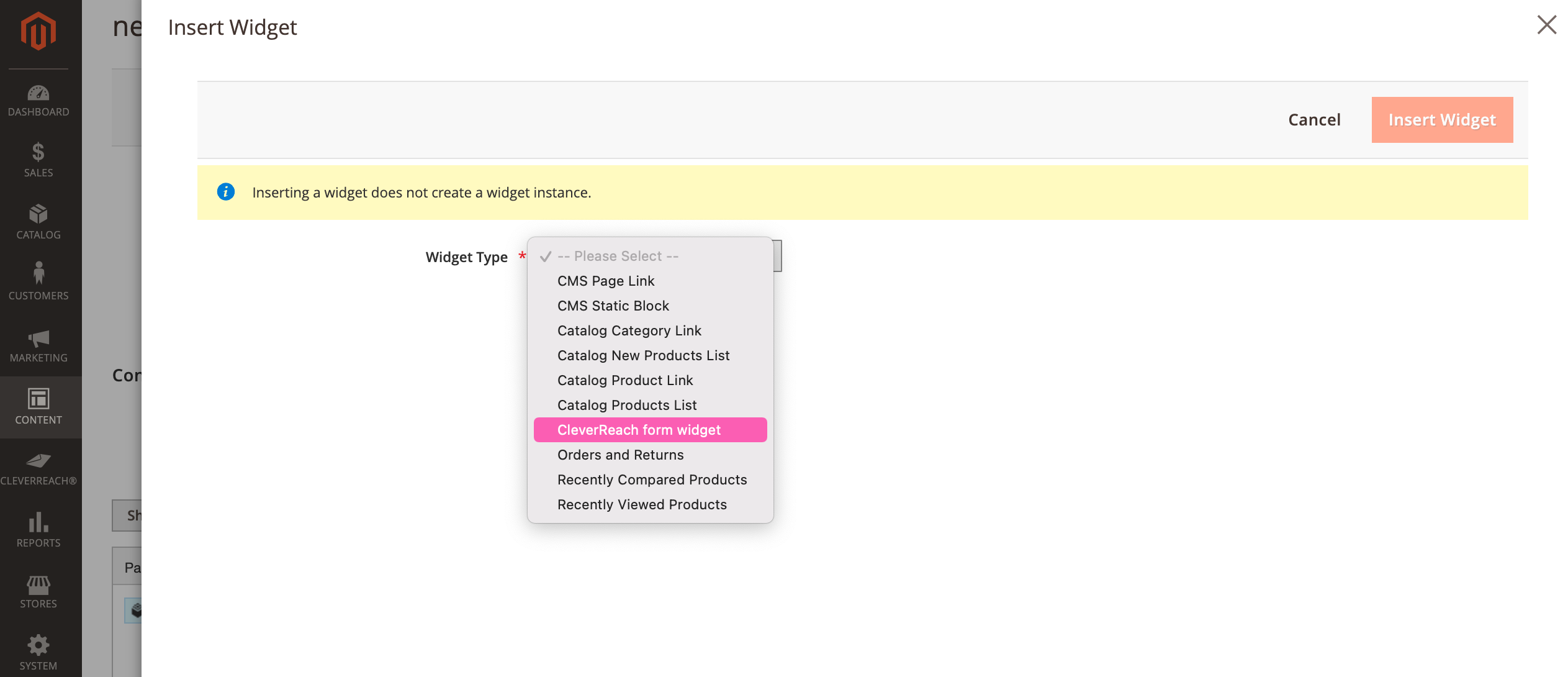This screenshot has width=1568, height=677.
Task: Close the Insert Widget dialog
Action: click(x=1546, y=25)
